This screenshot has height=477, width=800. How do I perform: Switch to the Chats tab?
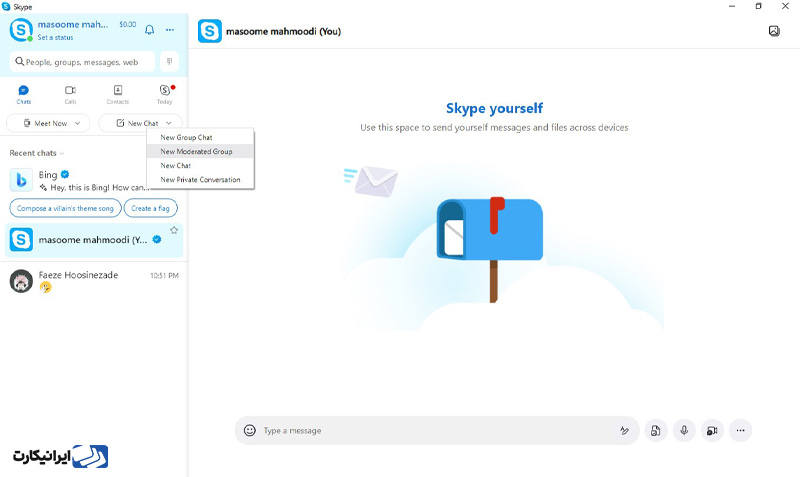pyautogui.click(x=23, y=94)
